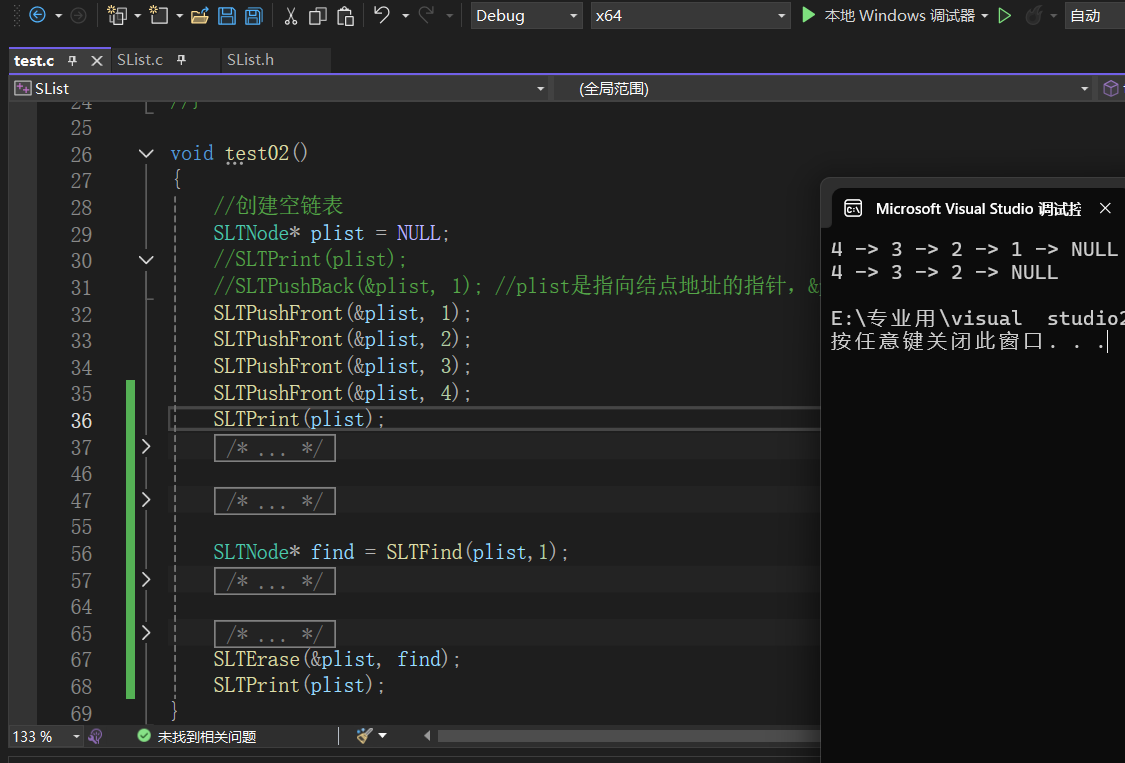This screenshot has height=763, width=1125.
Task: Click the greyed Redo arrow icon
Action: point(426,15)
